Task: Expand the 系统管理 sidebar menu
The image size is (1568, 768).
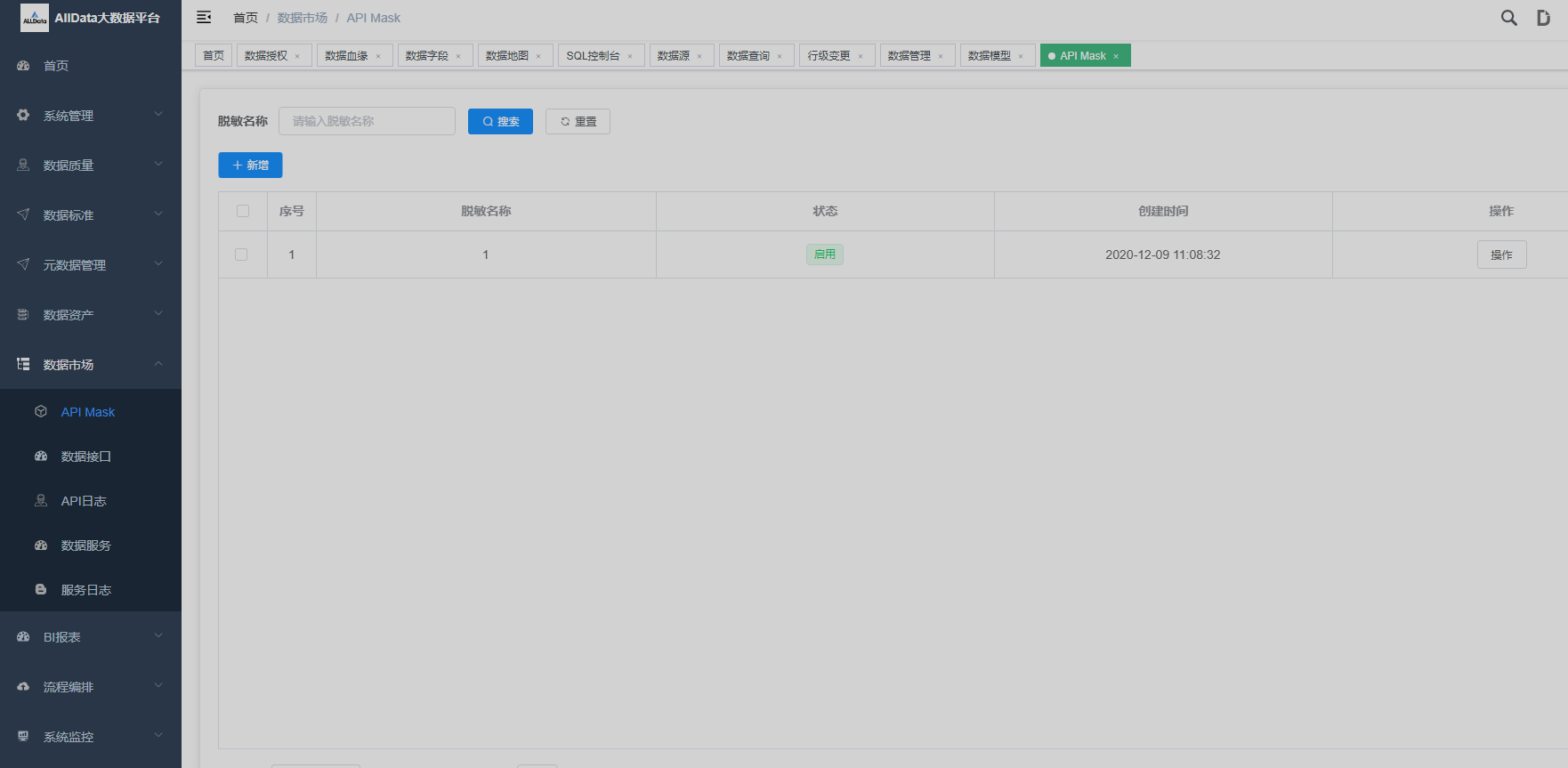Action: click(x=90, y=116)
